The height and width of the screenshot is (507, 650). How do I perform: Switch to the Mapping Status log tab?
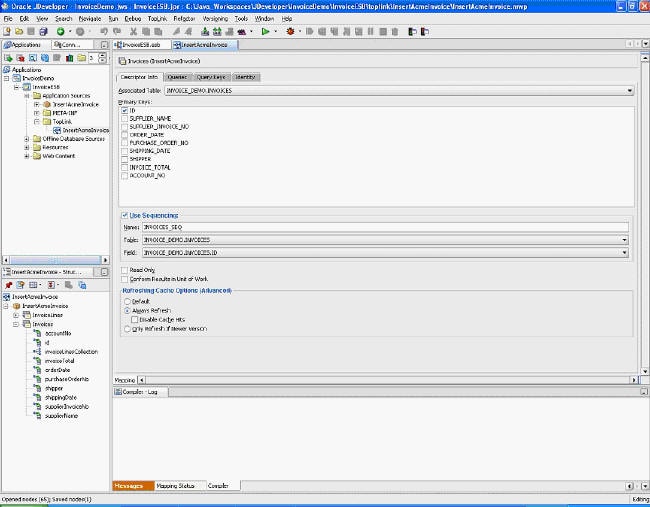click(175, 486)
